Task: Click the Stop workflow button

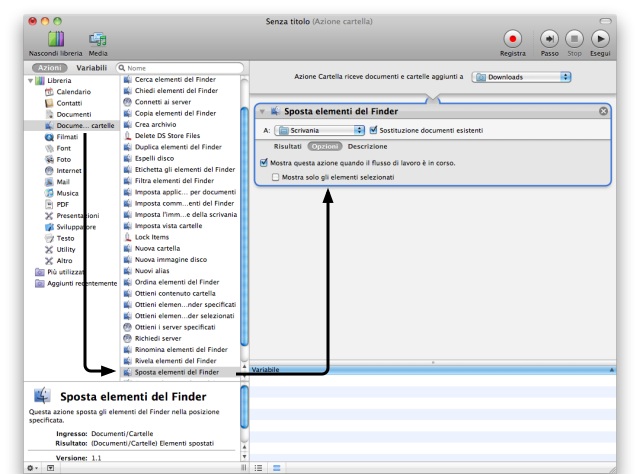Action: 574,39
